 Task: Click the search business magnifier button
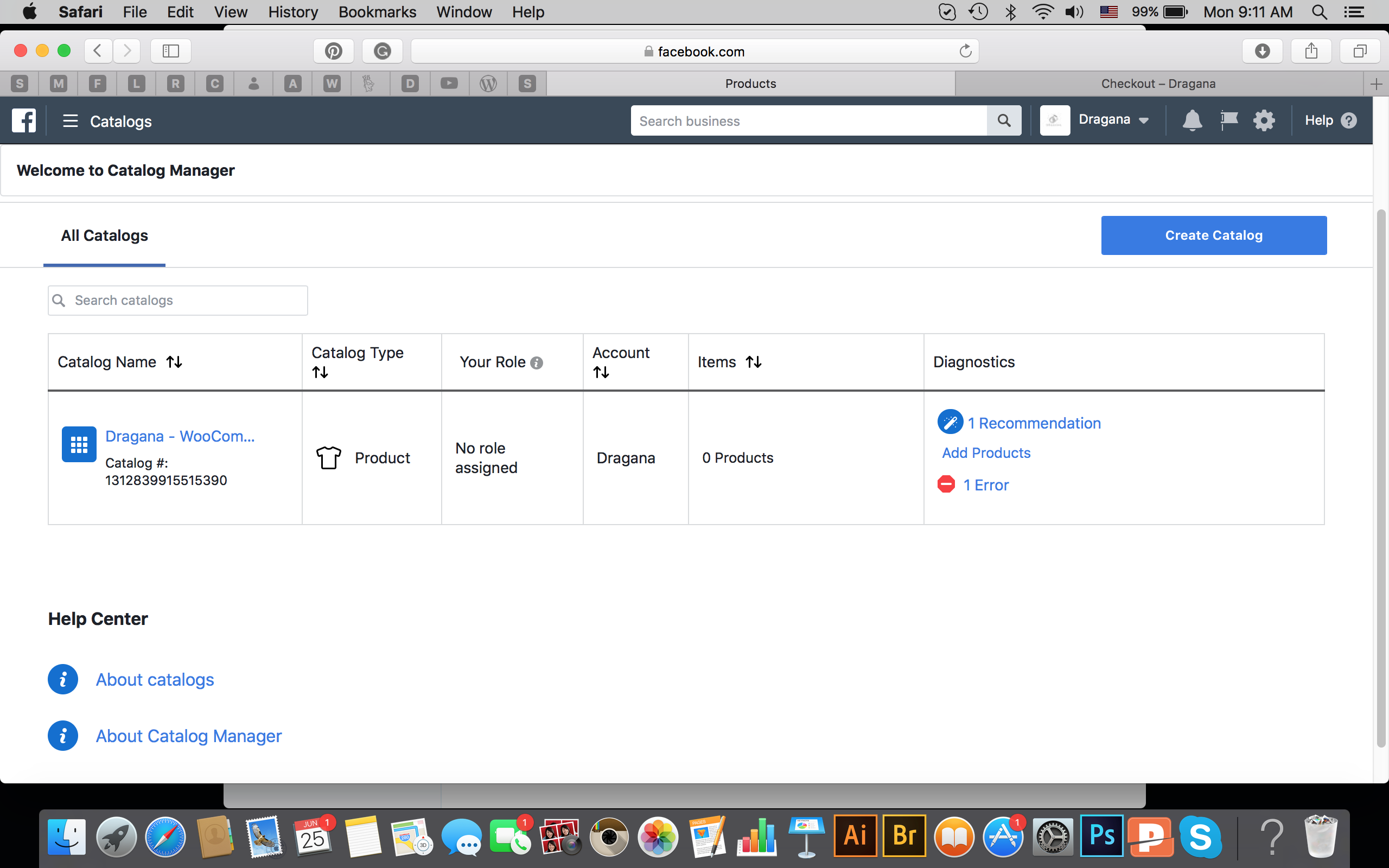(x=1004, y=120)
